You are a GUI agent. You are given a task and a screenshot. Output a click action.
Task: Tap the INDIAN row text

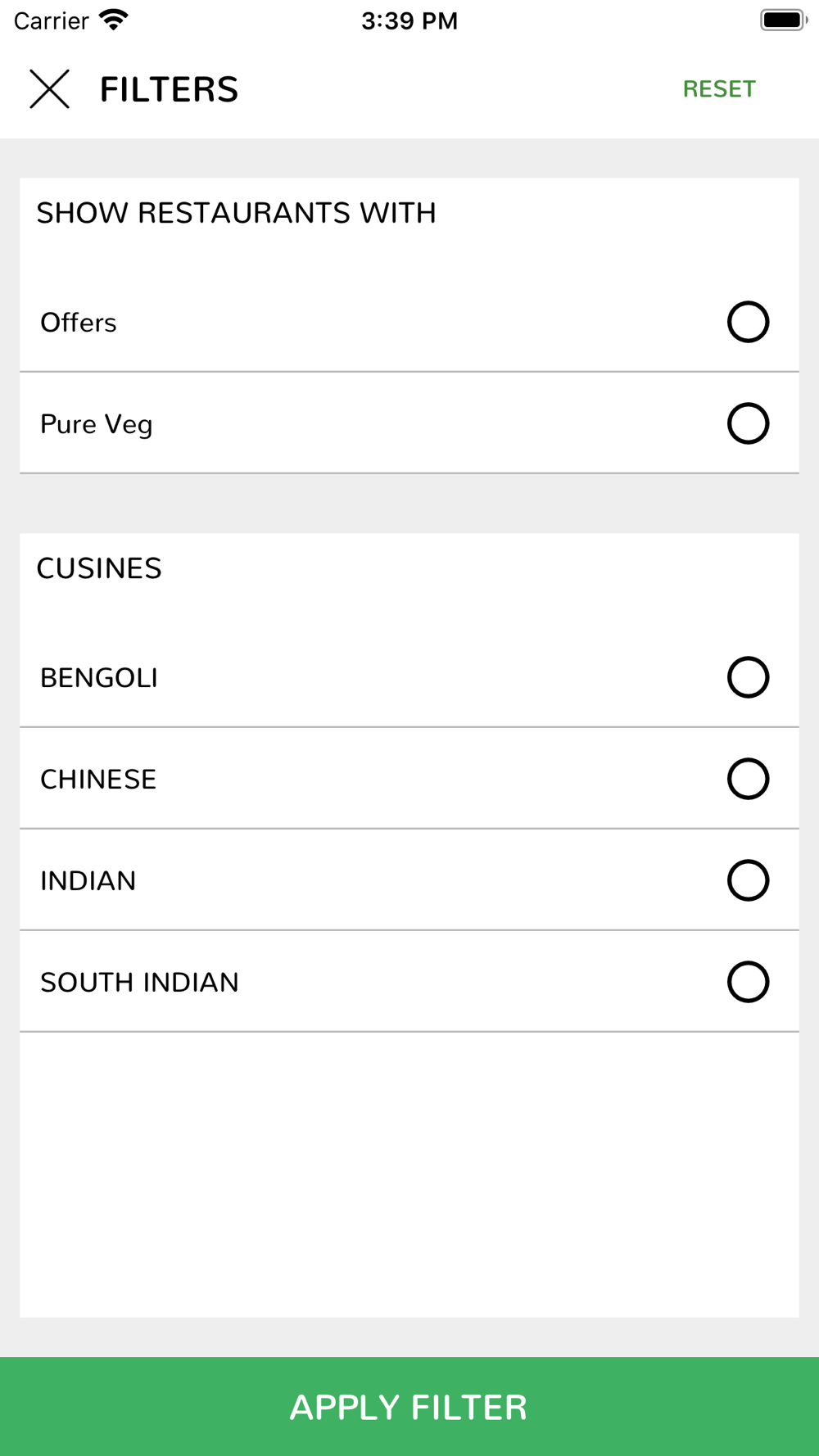point(88,881)
